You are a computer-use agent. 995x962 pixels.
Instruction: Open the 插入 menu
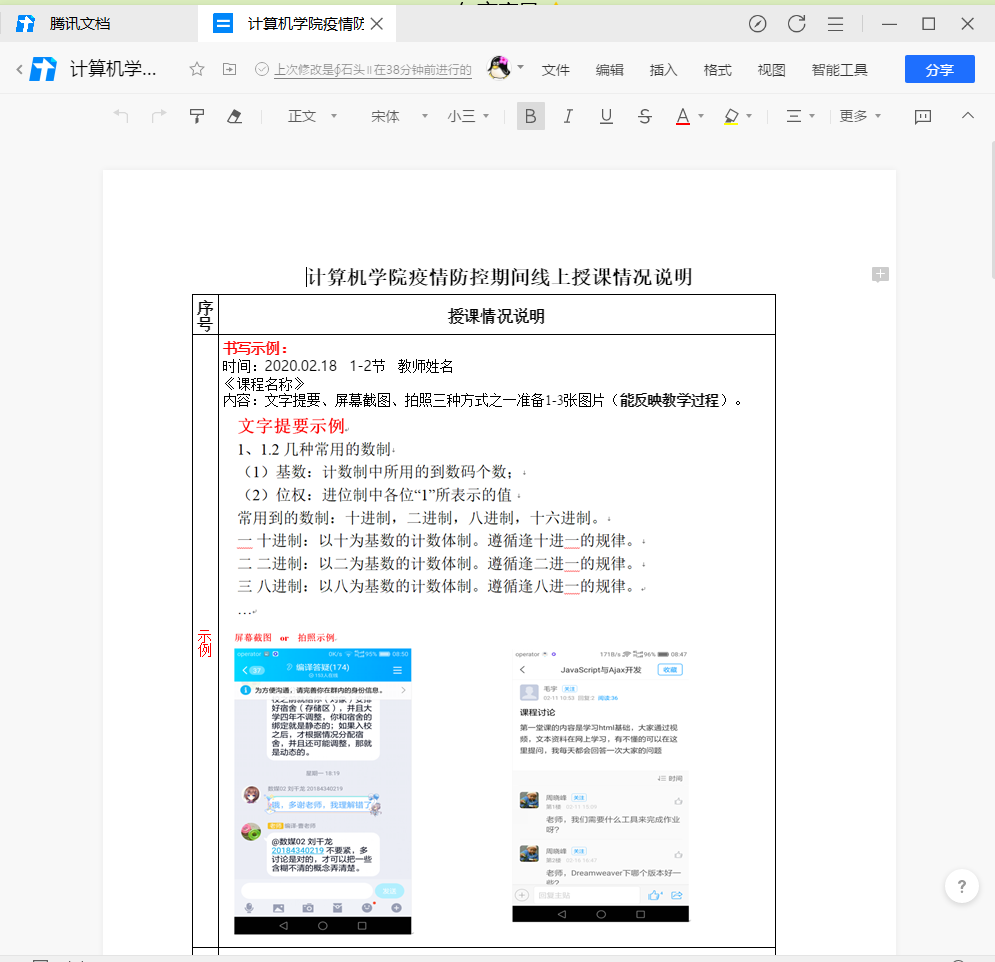[663, 69]
